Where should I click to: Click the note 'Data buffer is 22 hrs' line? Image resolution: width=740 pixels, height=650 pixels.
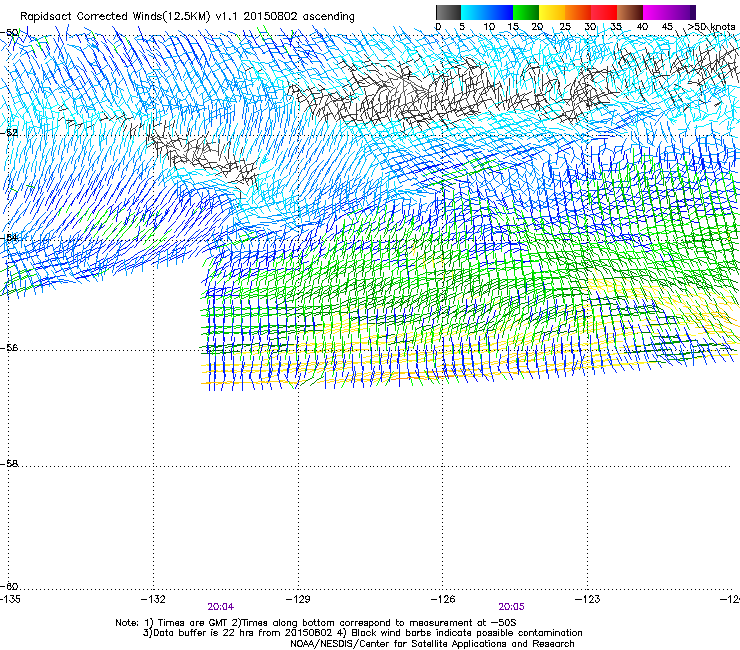pyautogui.click(x=362, y=633)
